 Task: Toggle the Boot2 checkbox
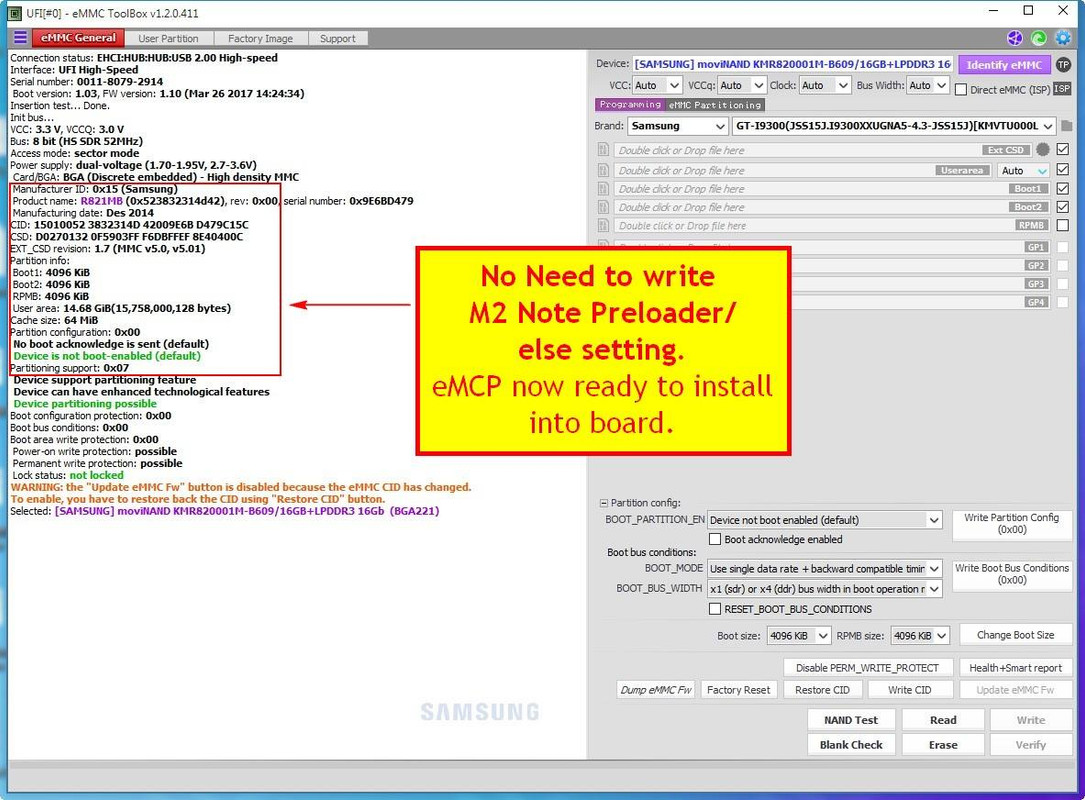tap(1063, 206)
